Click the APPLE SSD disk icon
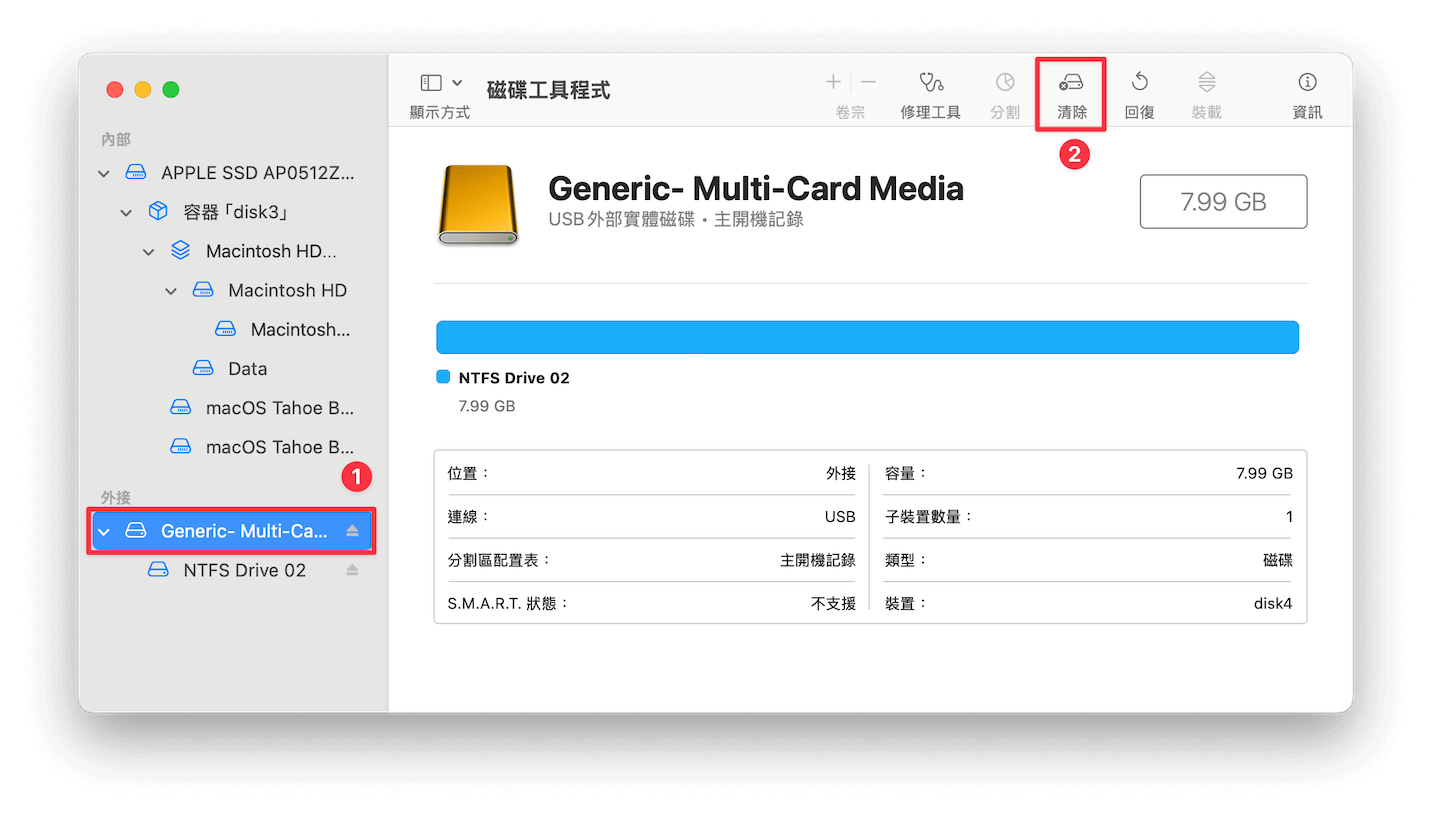The height and width of the screenshot is (816, 1431). 135,173
